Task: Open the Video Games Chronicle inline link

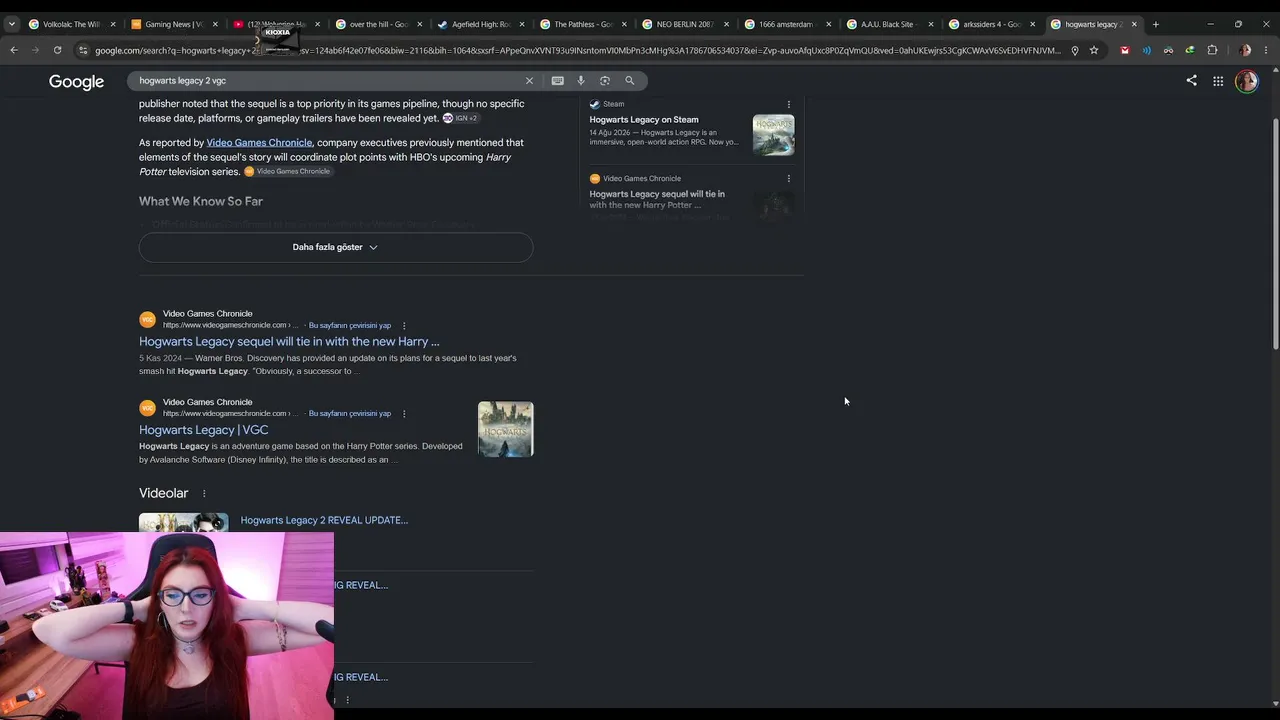Action: (x=259, y=143)
